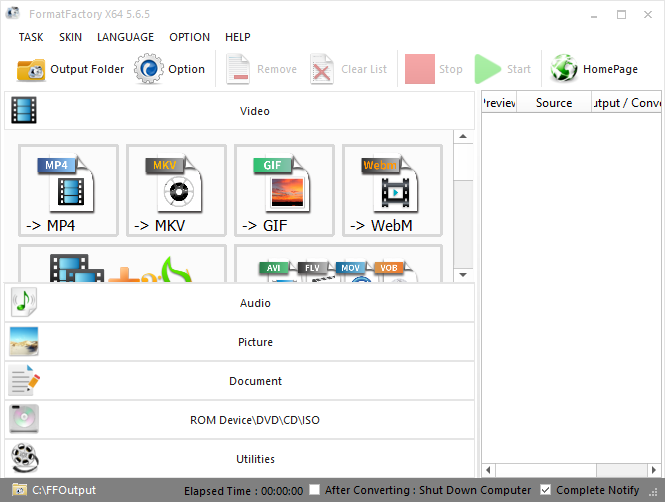Click the green Start play arrow

pyautogui.click(x=487, y=69)
